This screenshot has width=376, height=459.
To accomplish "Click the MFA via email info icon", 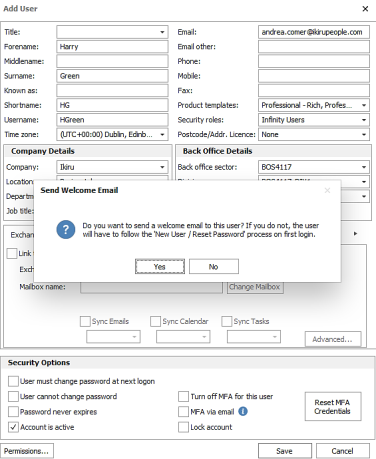I will [243, 412].
